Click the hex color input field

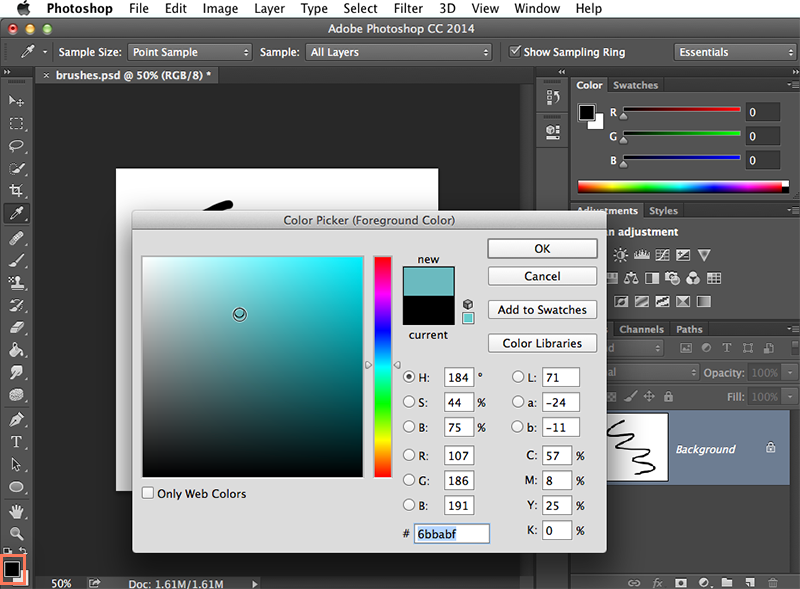point(451,533)
